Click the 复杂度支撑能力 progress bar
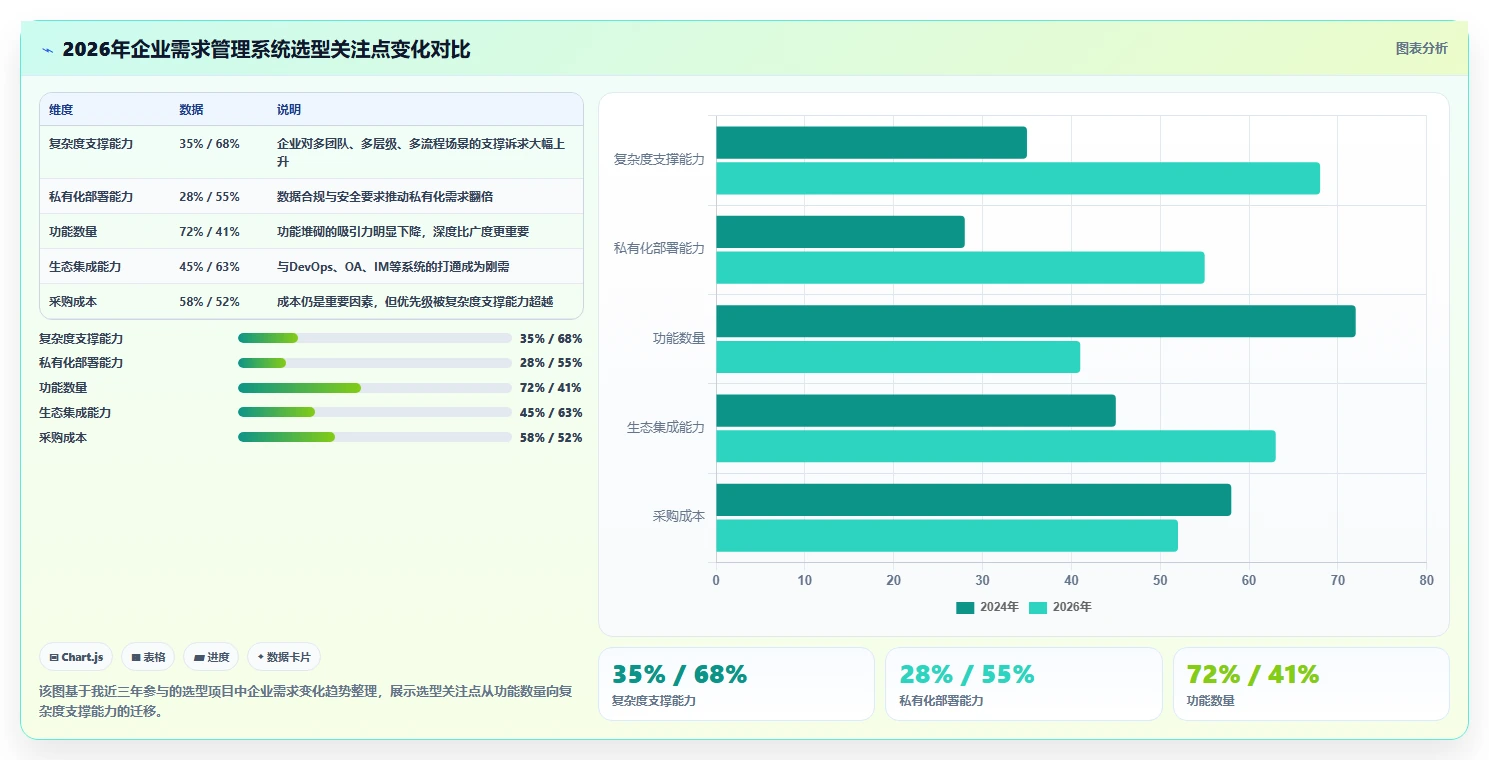This screenshot has width=1489, height=760. tap(375, 338)
